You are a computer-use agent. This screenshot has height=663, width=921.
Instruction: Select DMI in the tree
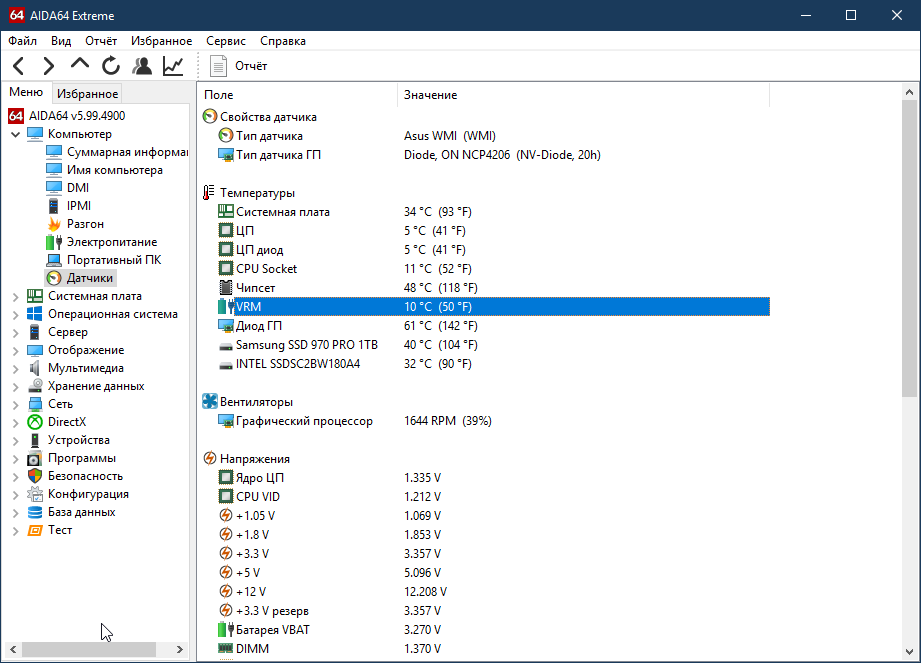click(x=78, y=188)
